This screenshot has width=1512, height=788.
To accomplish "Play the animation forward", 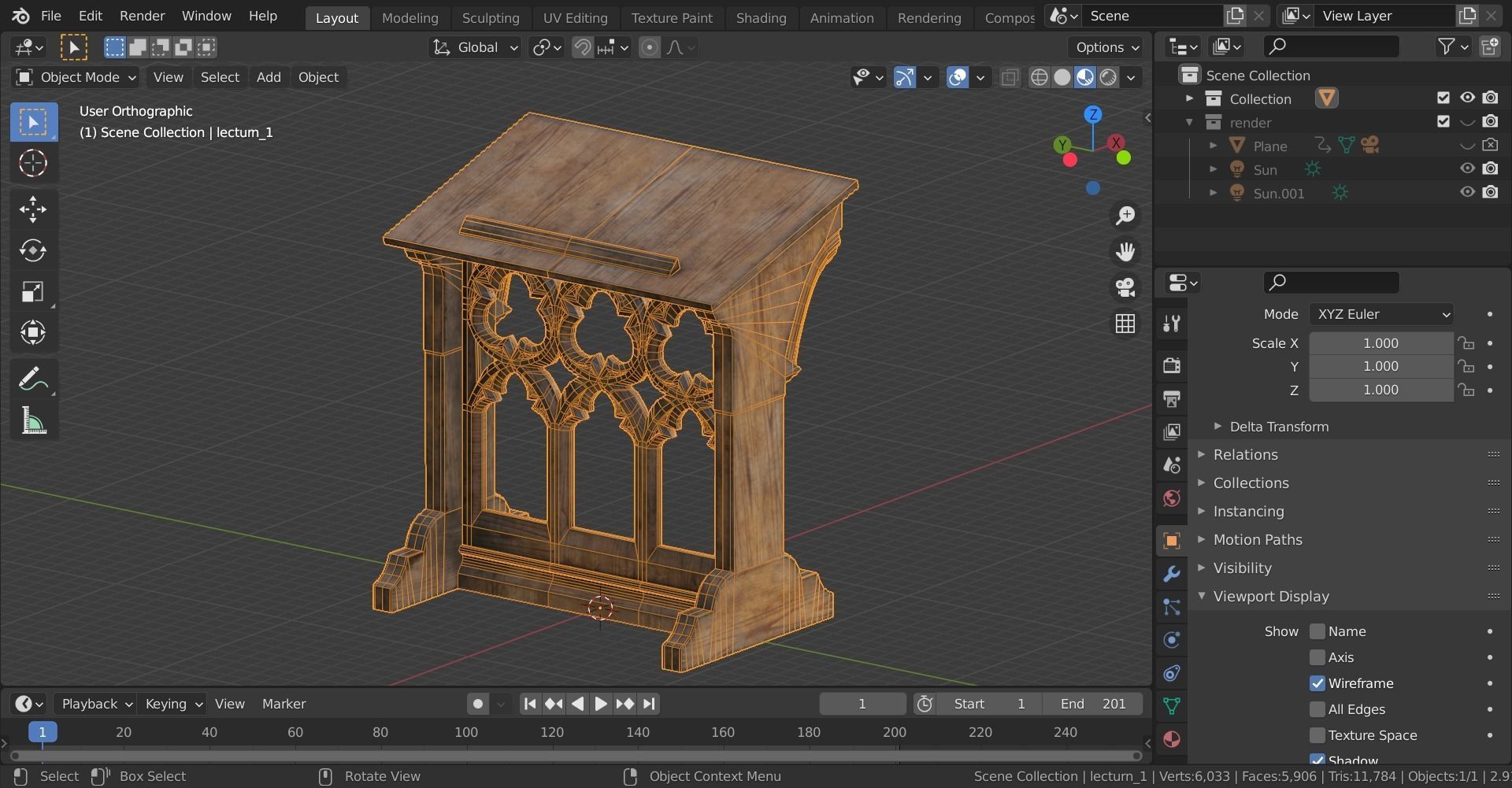I will (601, 704).
